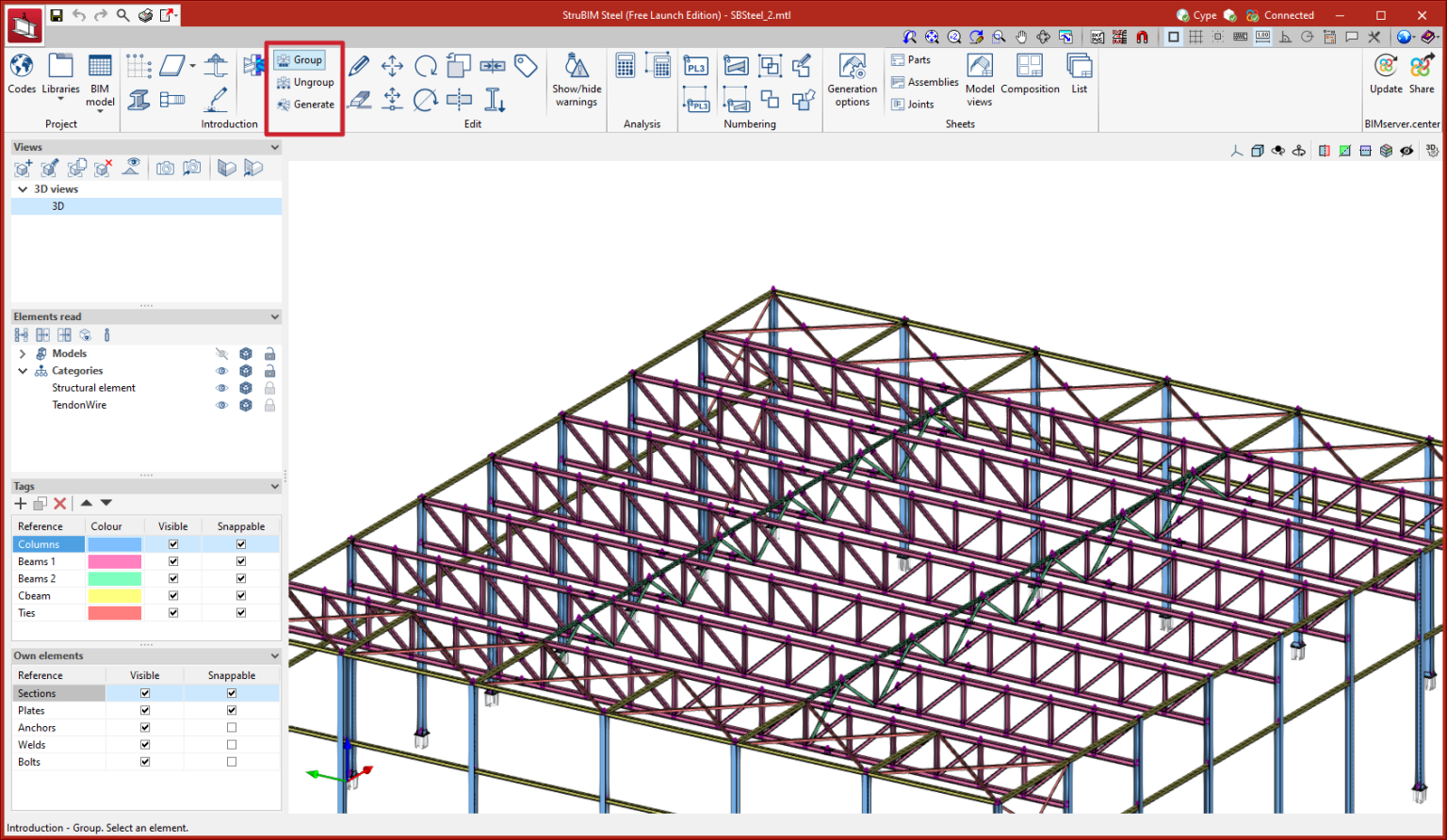The image size is (1447, 840).
Task: Click the Model views icon
Action: point(980,67)
